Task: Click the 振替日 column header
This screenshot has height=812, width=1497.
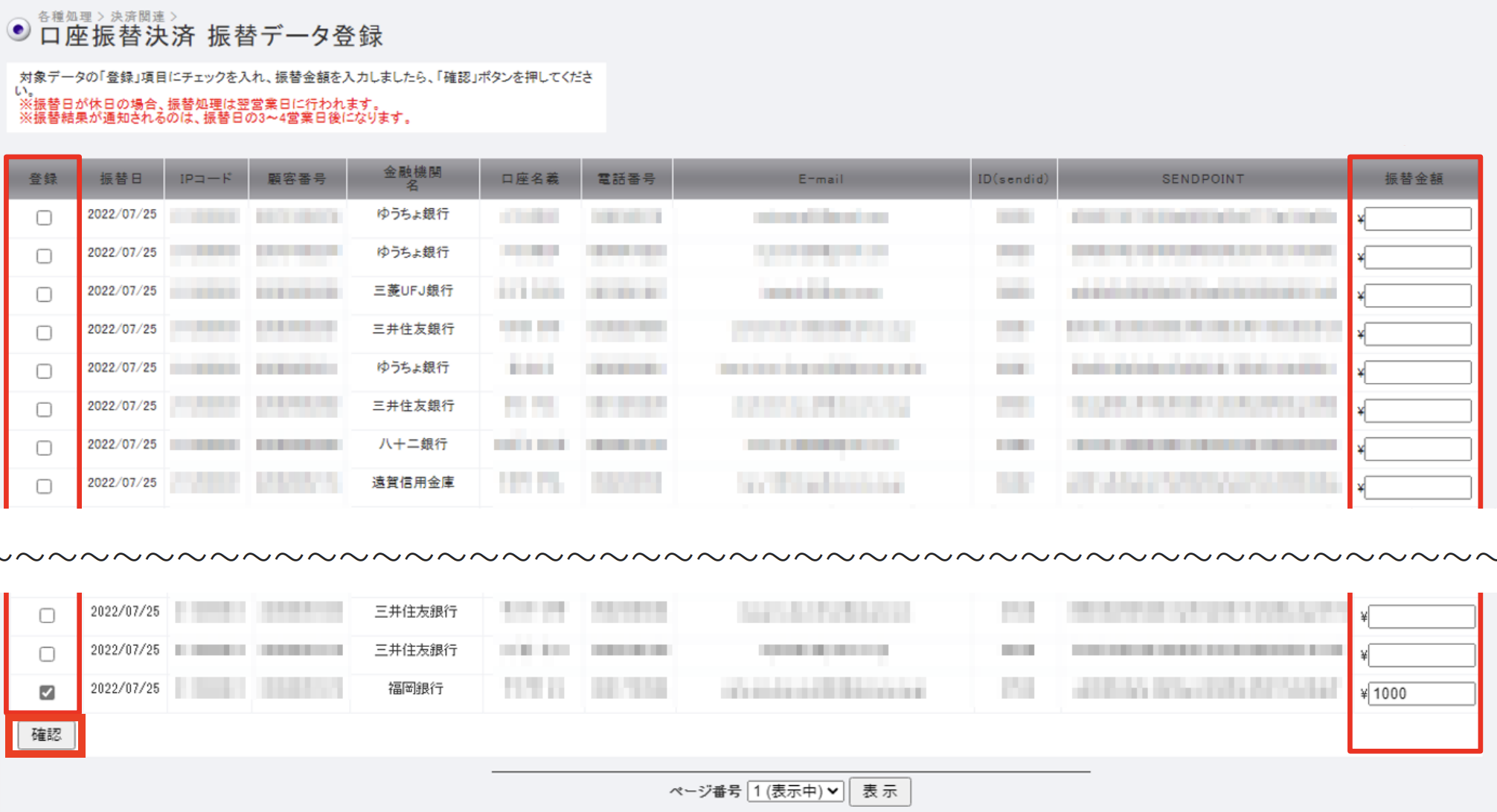Action: tap(121, 178)
